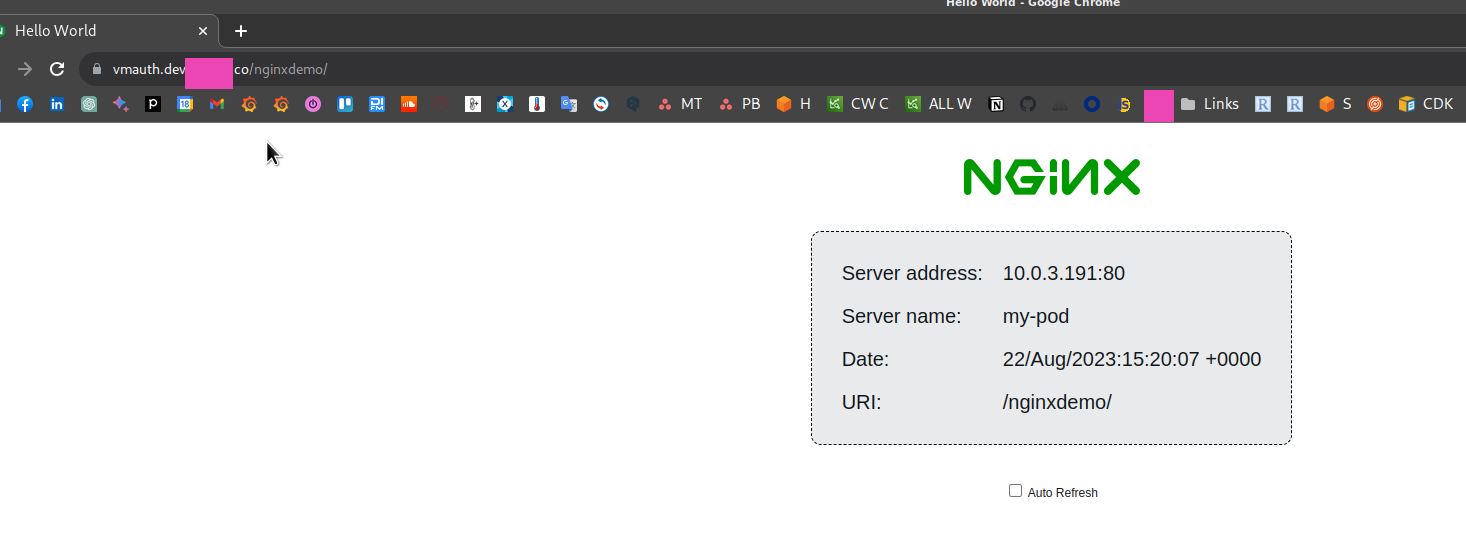The width and height of the screenshot is (1466, 534).
Task: Select the server name my-pod text
Action: point(1036,316)
